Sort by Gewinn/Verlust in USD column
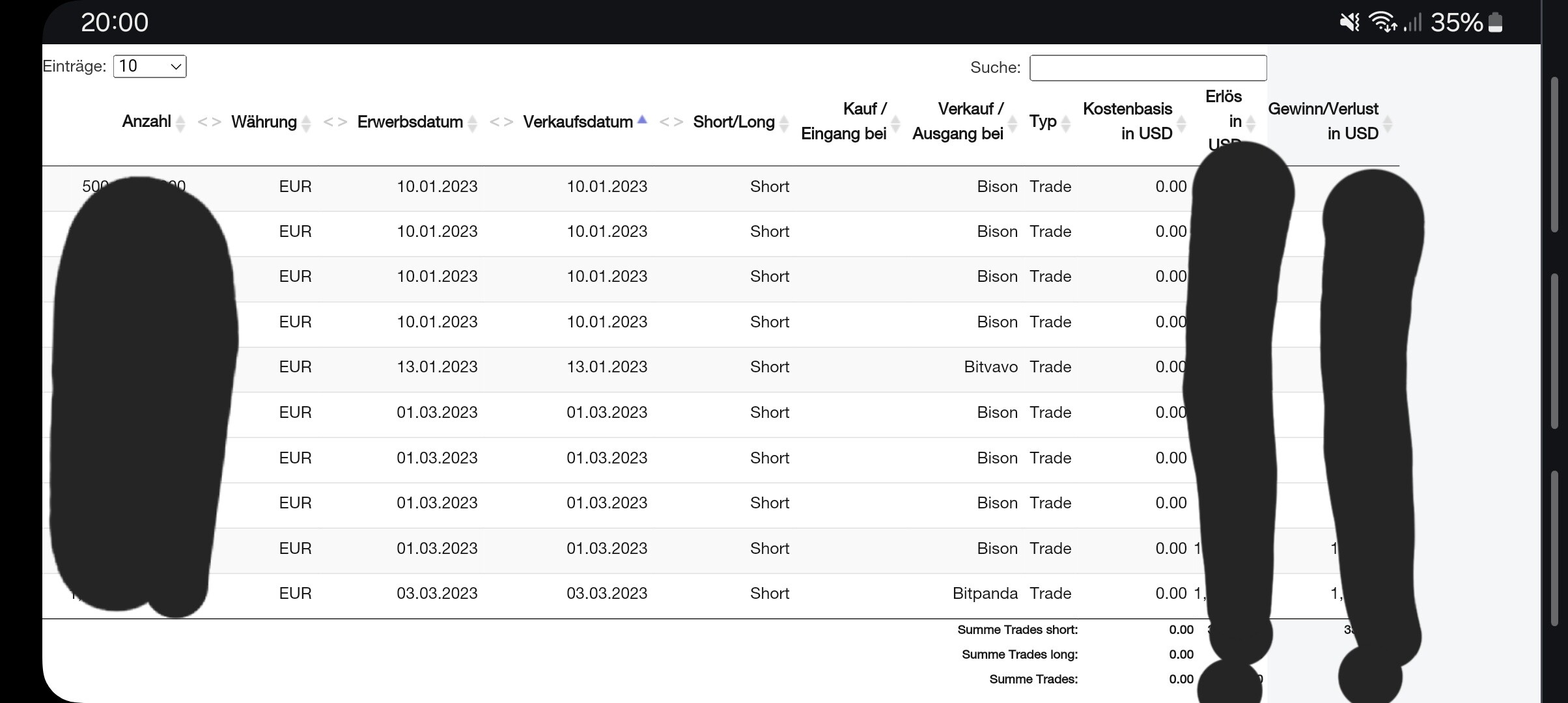 1387,123
